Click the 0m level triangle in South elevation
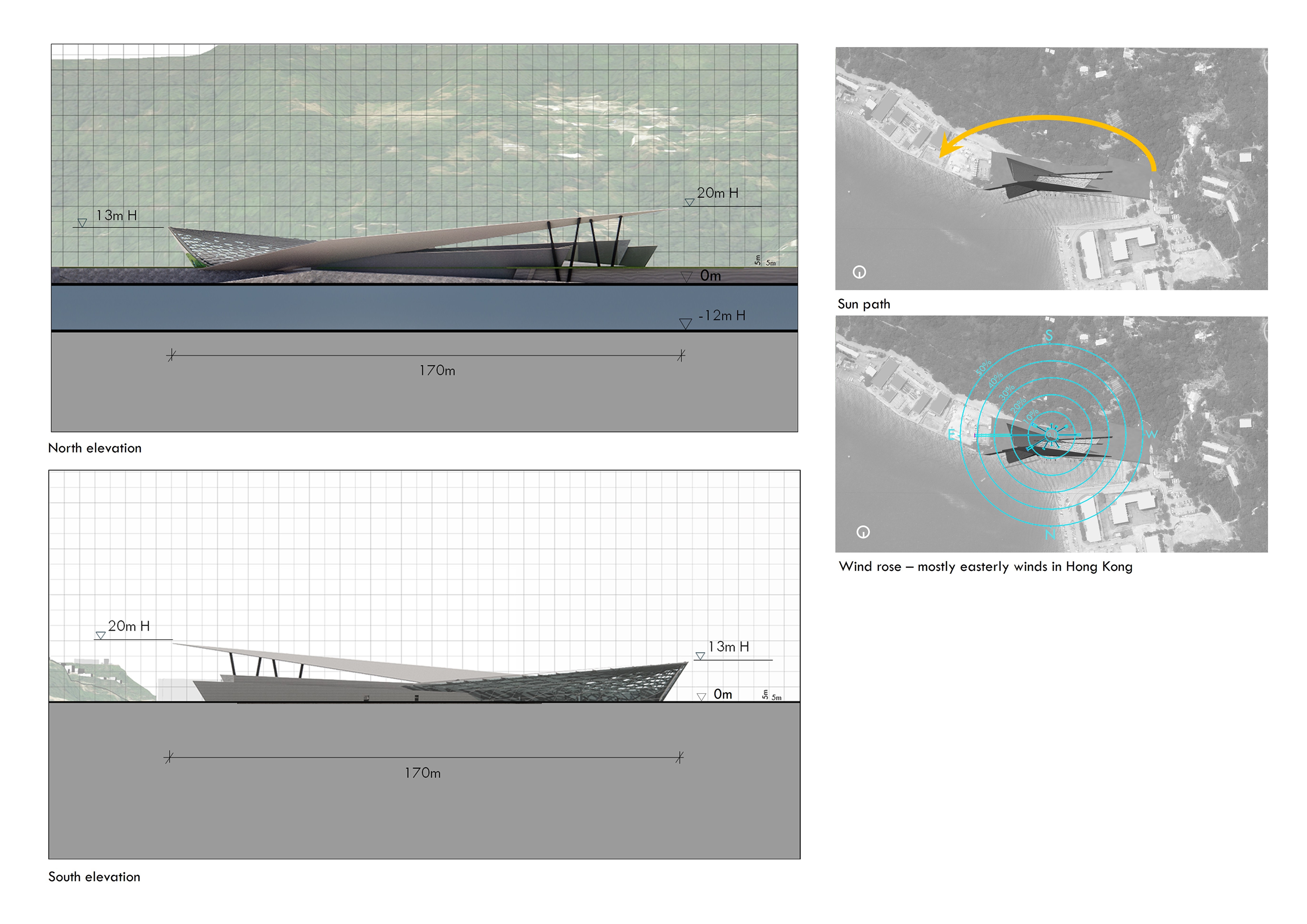 tap(701, 696)
